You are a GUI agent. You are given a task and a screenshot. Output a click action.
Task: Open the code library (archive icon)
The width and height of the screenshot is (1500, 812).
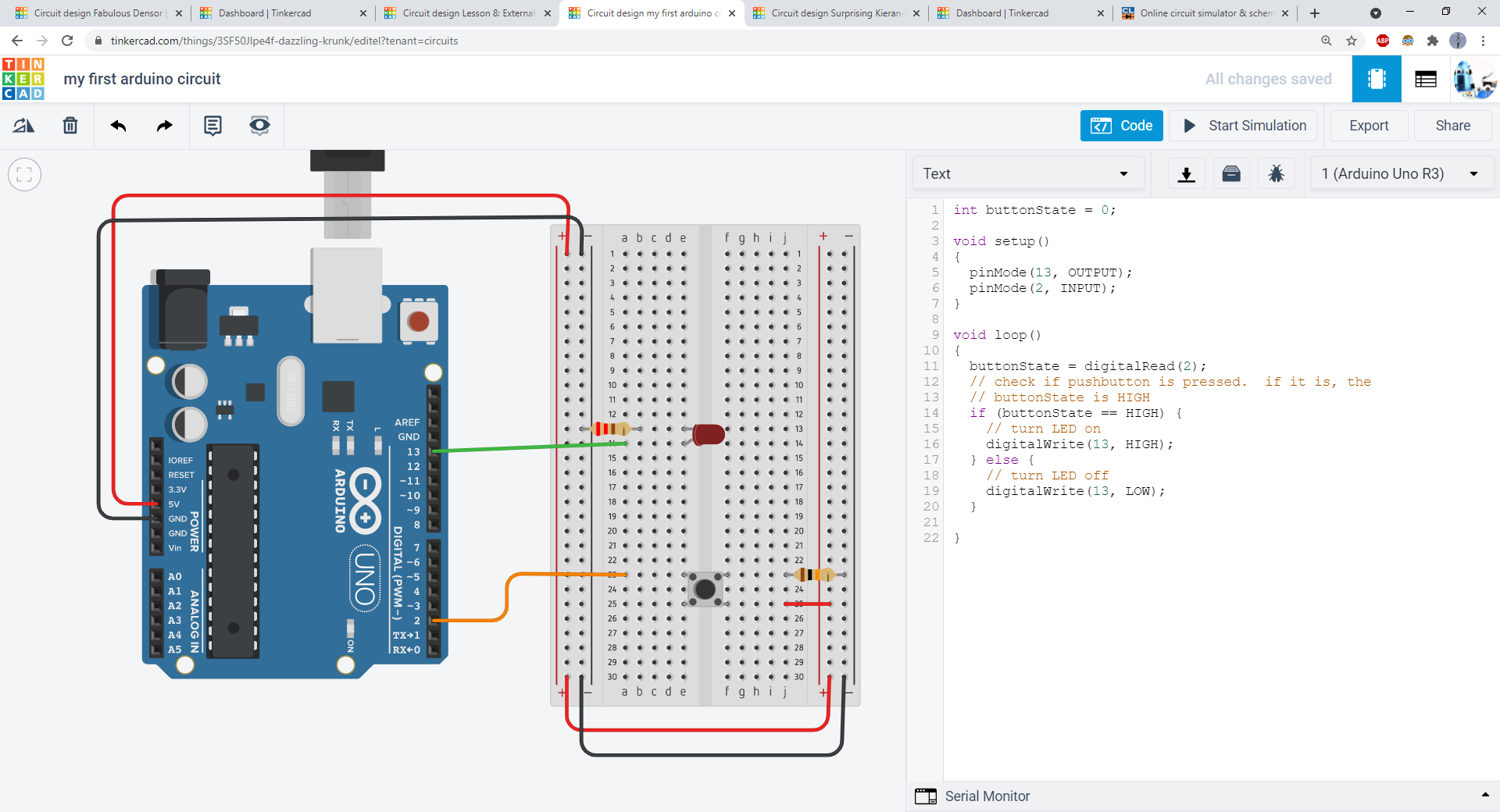[1230, 173]
